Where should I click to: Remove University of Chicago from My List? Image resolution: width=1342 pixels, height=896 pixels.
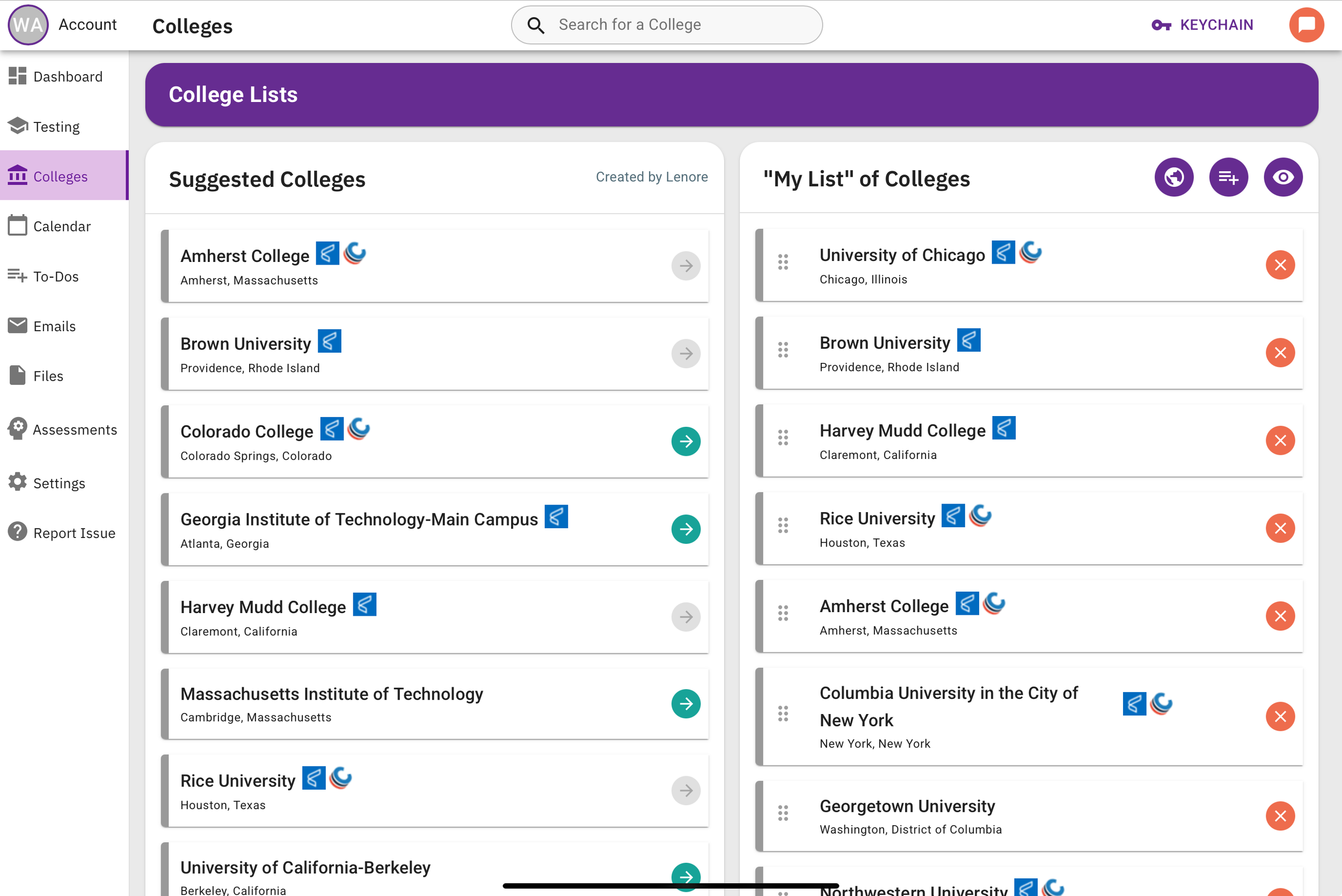[x=1280, y=265]
